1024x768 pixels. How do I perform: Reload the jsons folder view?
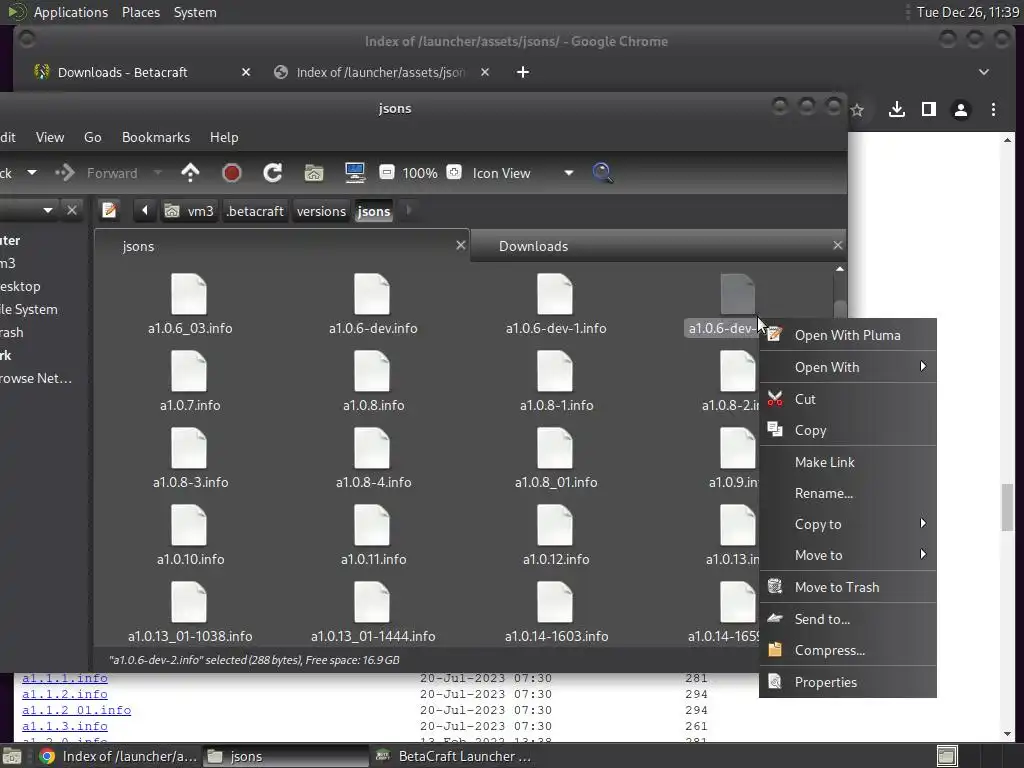[272, 173]
